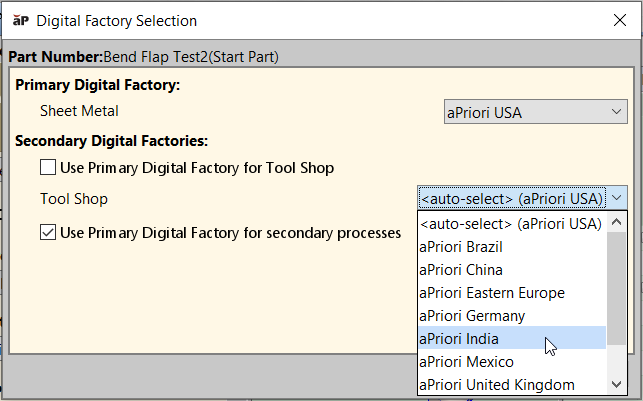
Task: Click the aPriori logo icon in title bar
Action: pos(19,20)
